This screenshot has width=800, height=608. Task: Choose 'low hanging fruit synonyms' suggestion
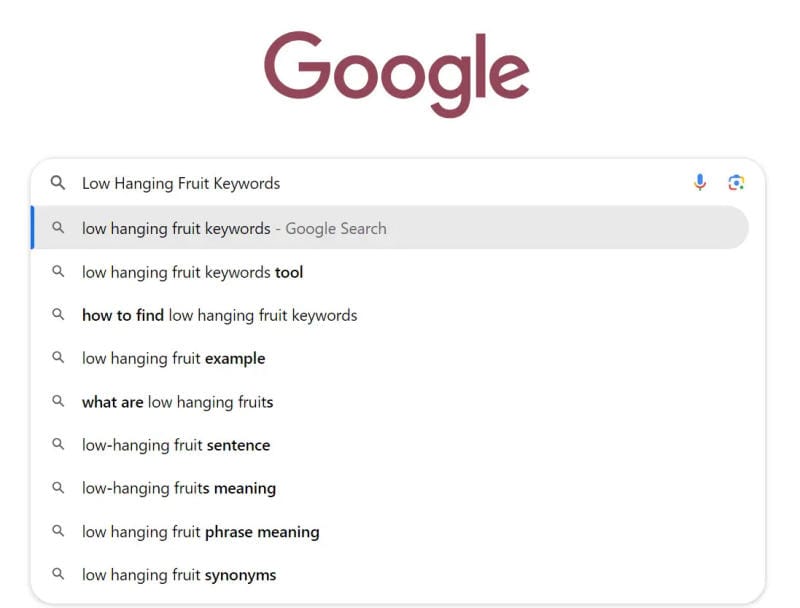tap(179, 575)
